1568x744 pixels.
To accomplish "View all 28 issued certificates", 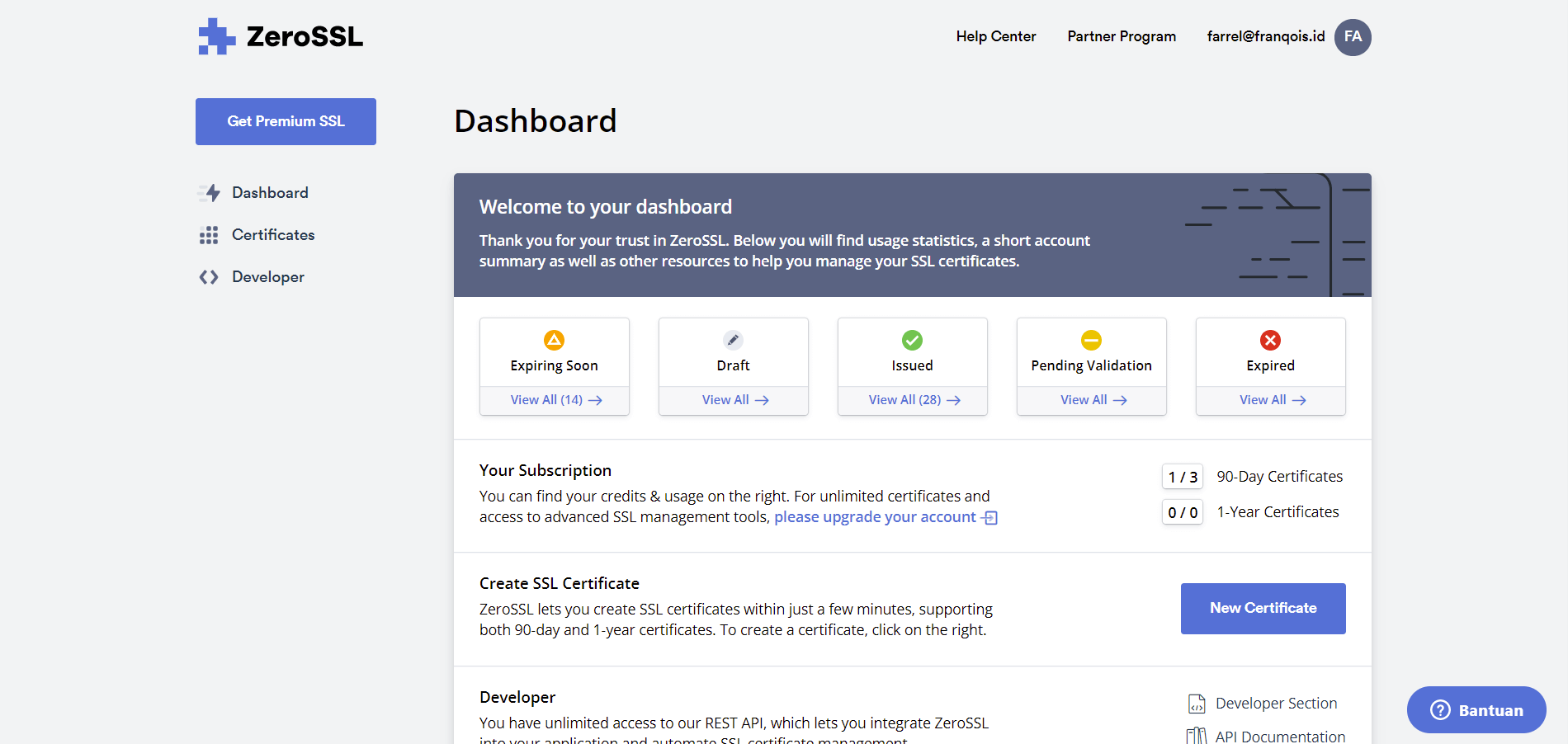I will pos(914,400).
